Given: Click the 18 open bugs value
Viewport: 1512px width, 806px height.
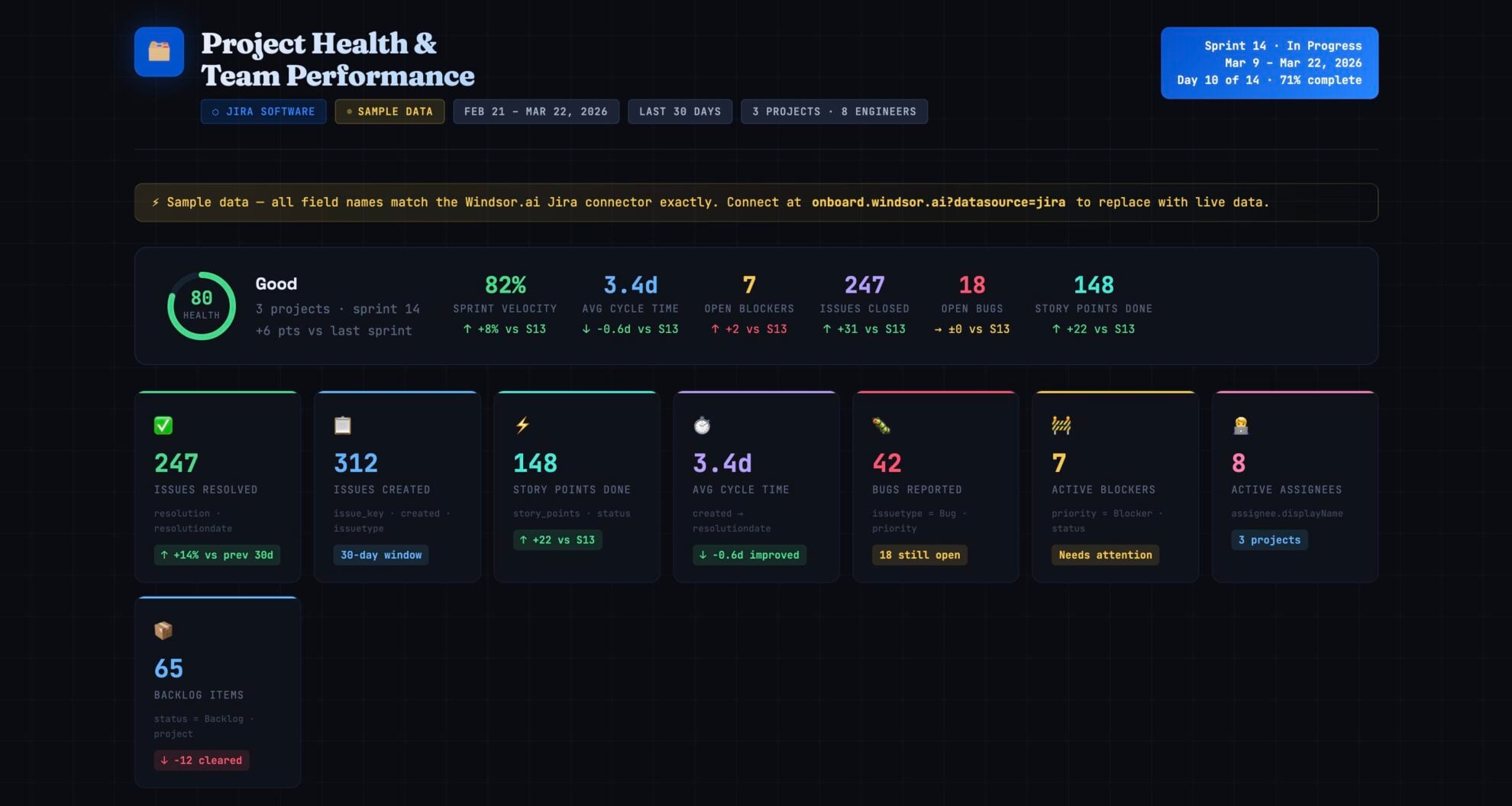Looking at the screenshot, I should click(x=972, y=285).
